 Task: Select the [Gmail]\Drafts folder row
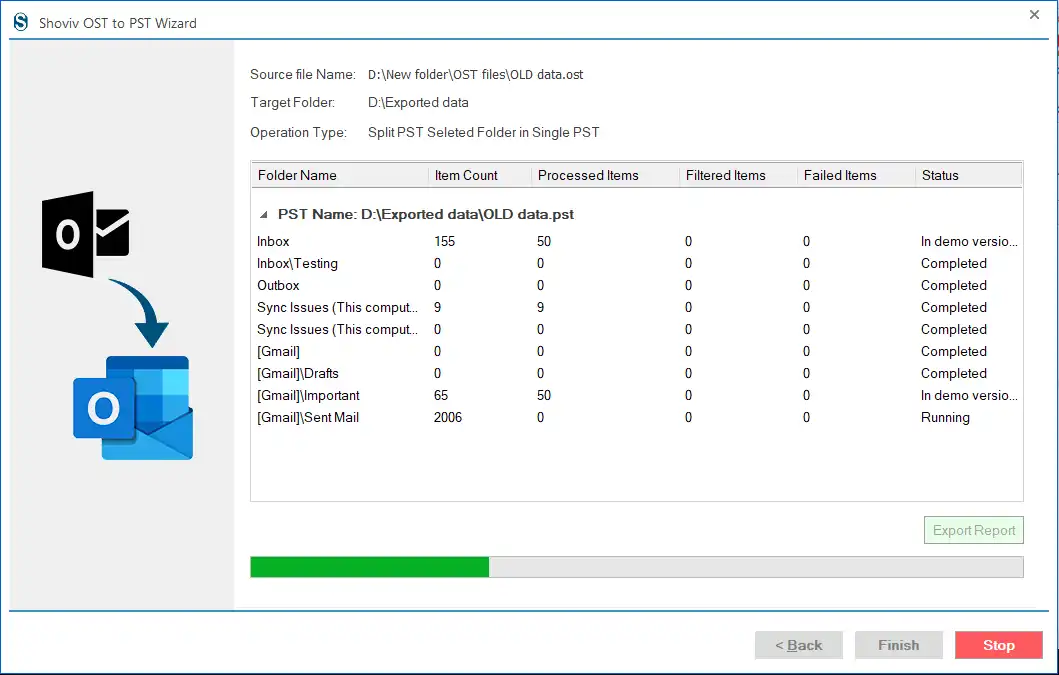click(x=636, y=373)
